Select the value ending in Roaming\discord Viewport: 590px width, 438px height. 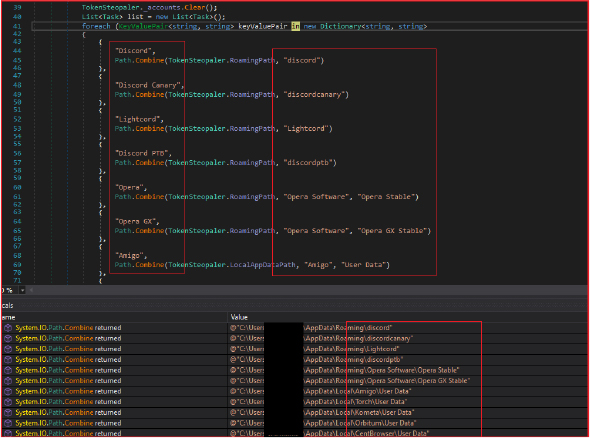point(311,328)
